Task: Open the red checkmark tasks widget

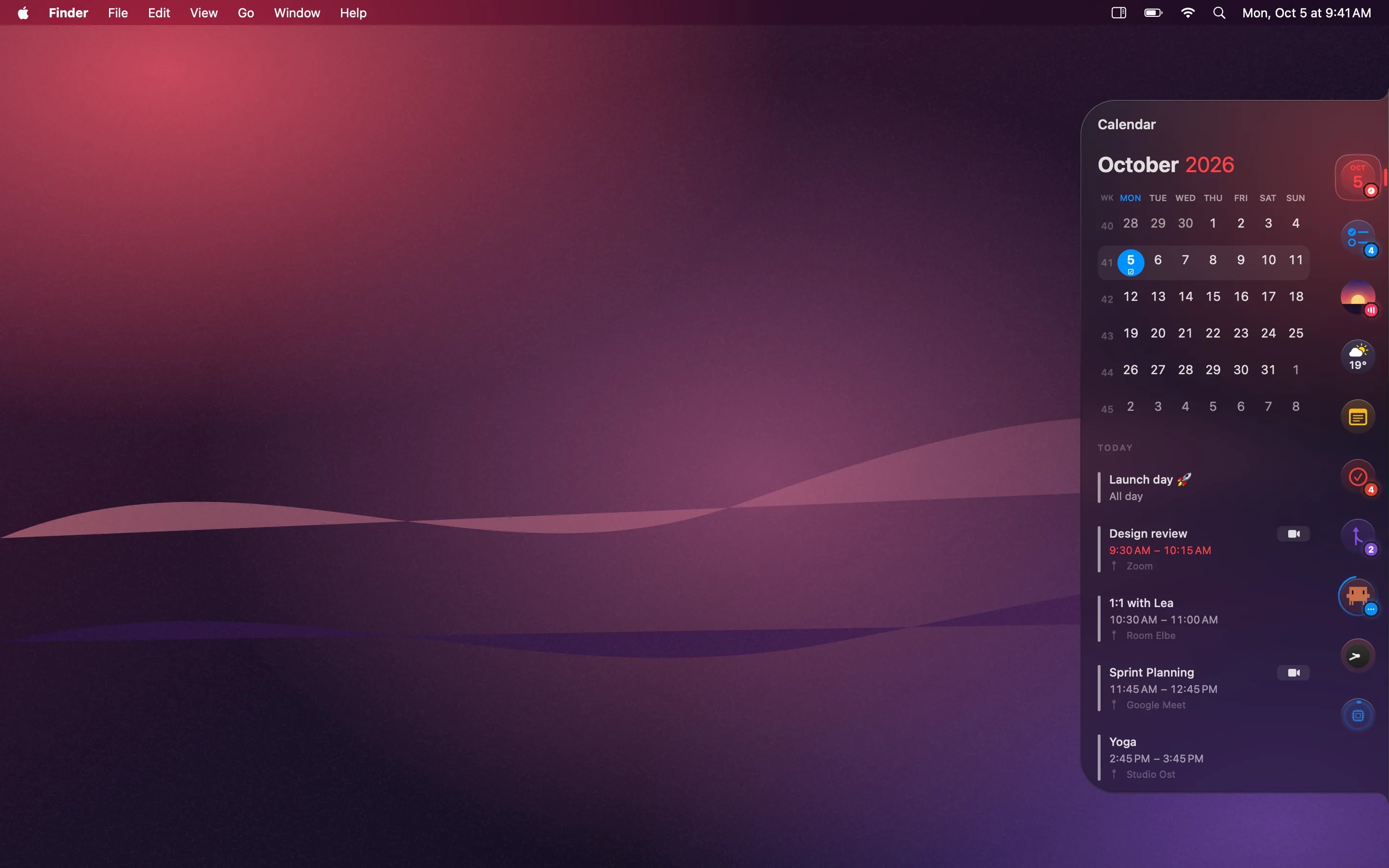Action: coord(1358,476)
